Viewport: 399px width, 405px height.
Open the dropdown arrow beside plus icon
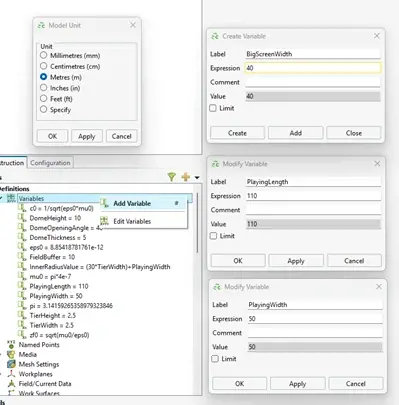coord(197,177)
